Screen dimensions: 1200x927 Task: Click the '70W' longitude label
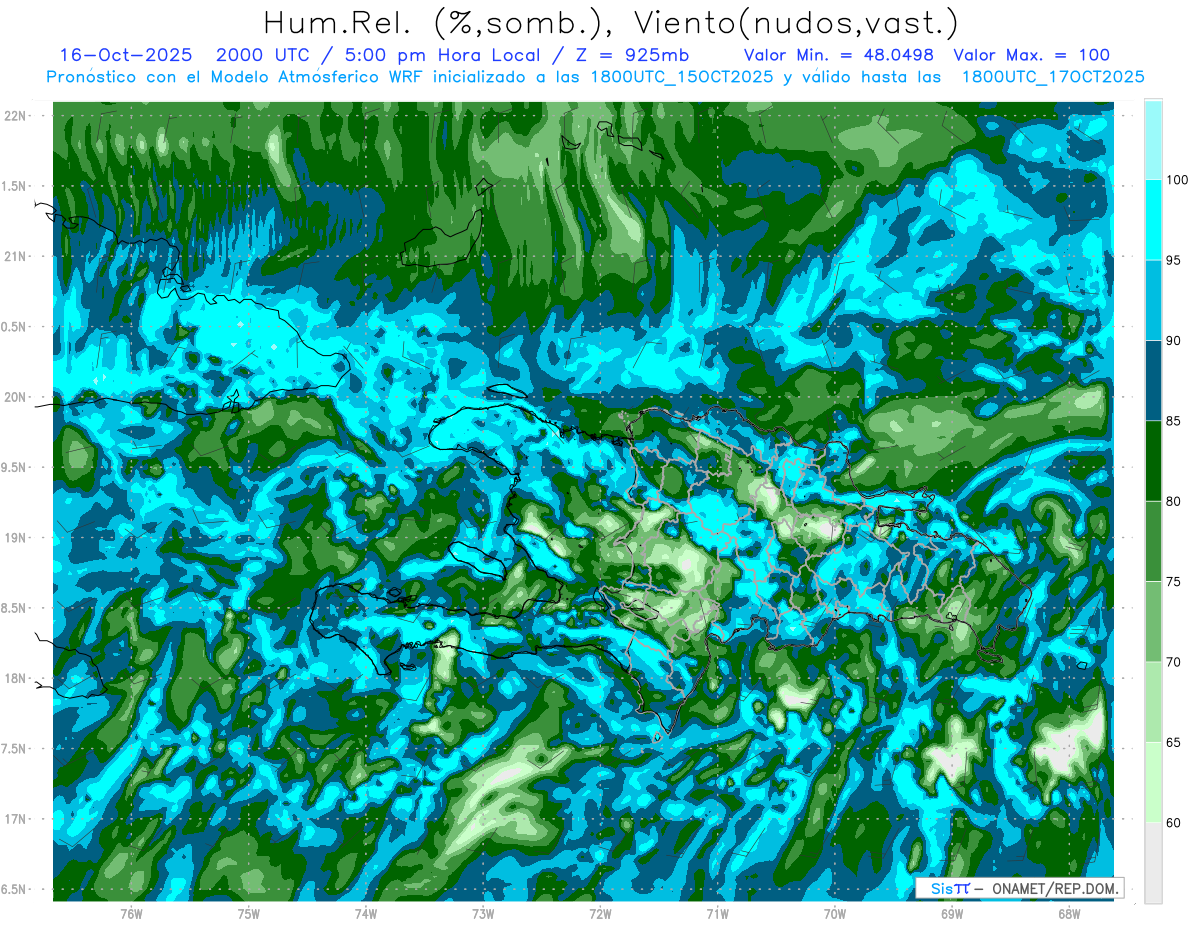[835, 914]
